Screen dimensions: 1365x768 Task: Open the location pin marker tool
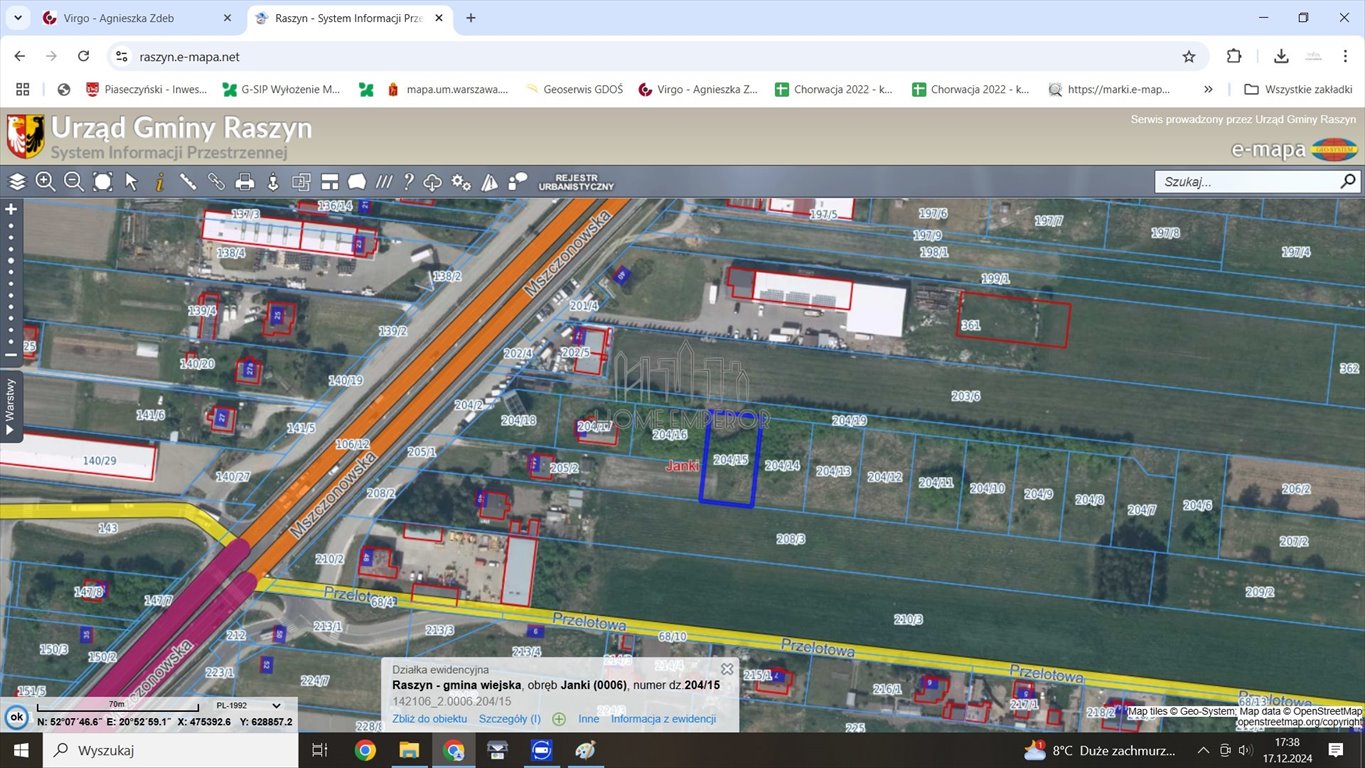(x=272, y=181)
